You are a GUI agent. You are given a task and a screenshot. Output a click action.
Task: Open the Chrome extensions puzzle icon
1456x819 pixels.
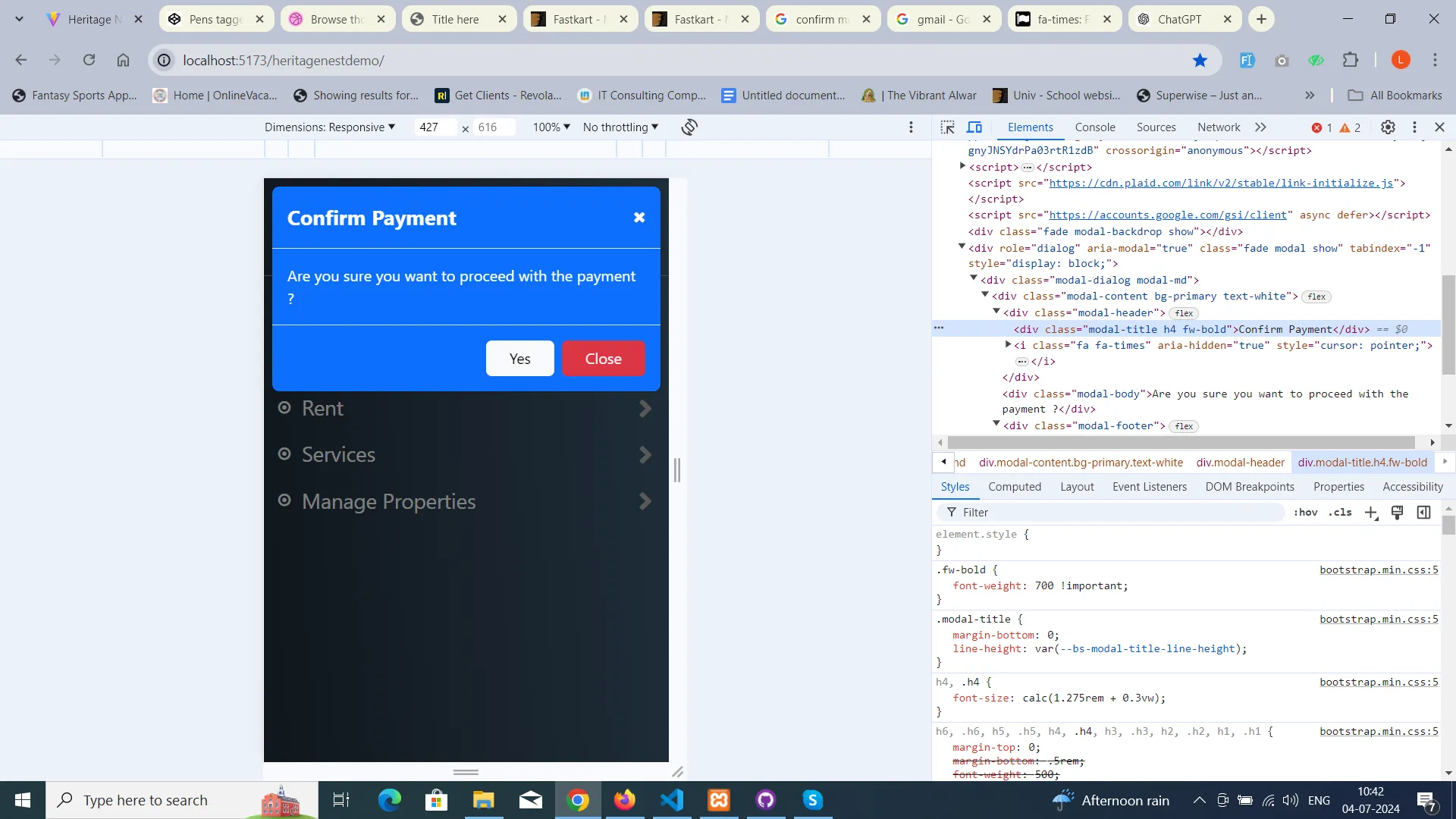click(x=1351, y=61)
